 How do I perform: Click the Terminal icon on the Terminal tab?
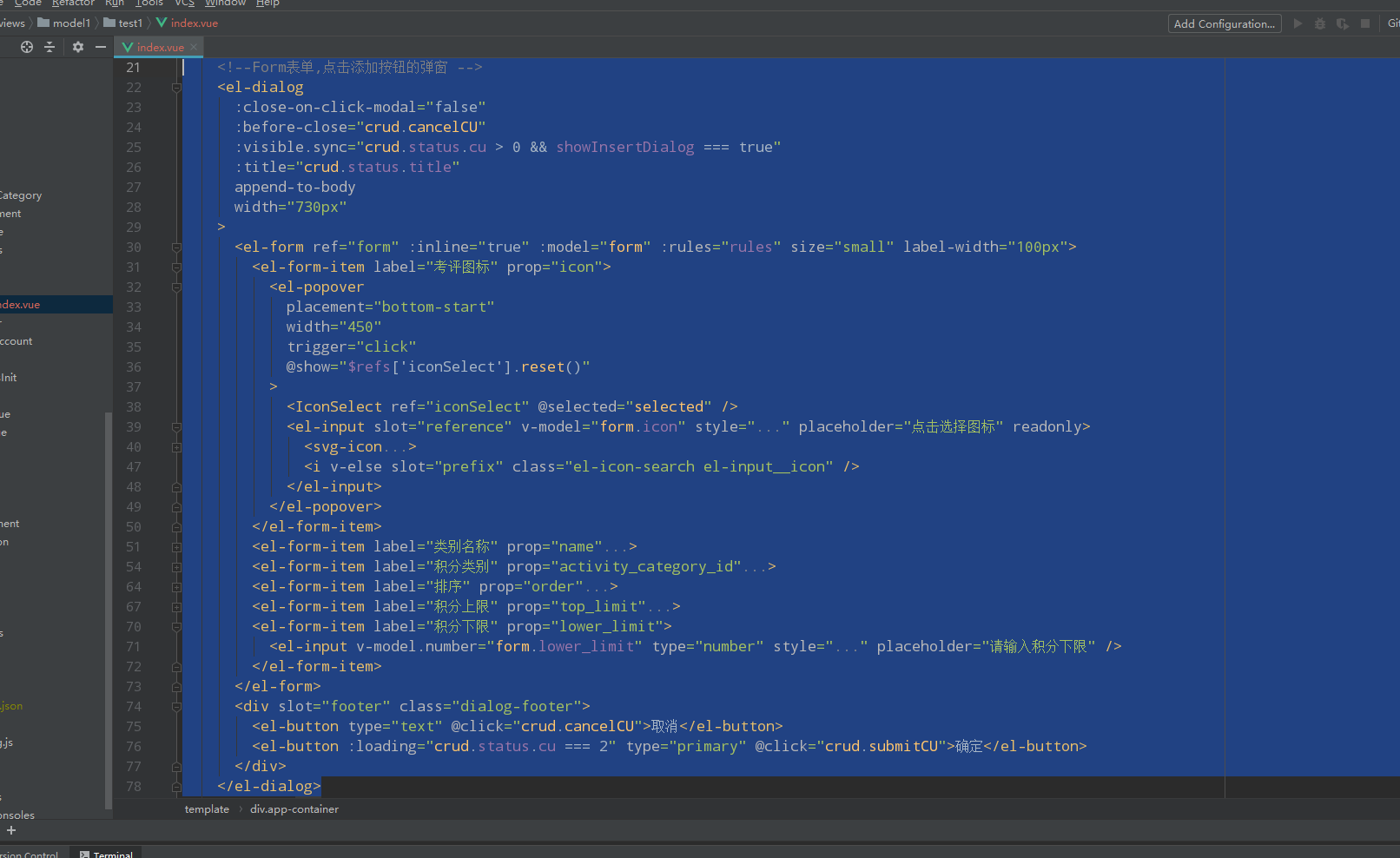click(83, 854)
